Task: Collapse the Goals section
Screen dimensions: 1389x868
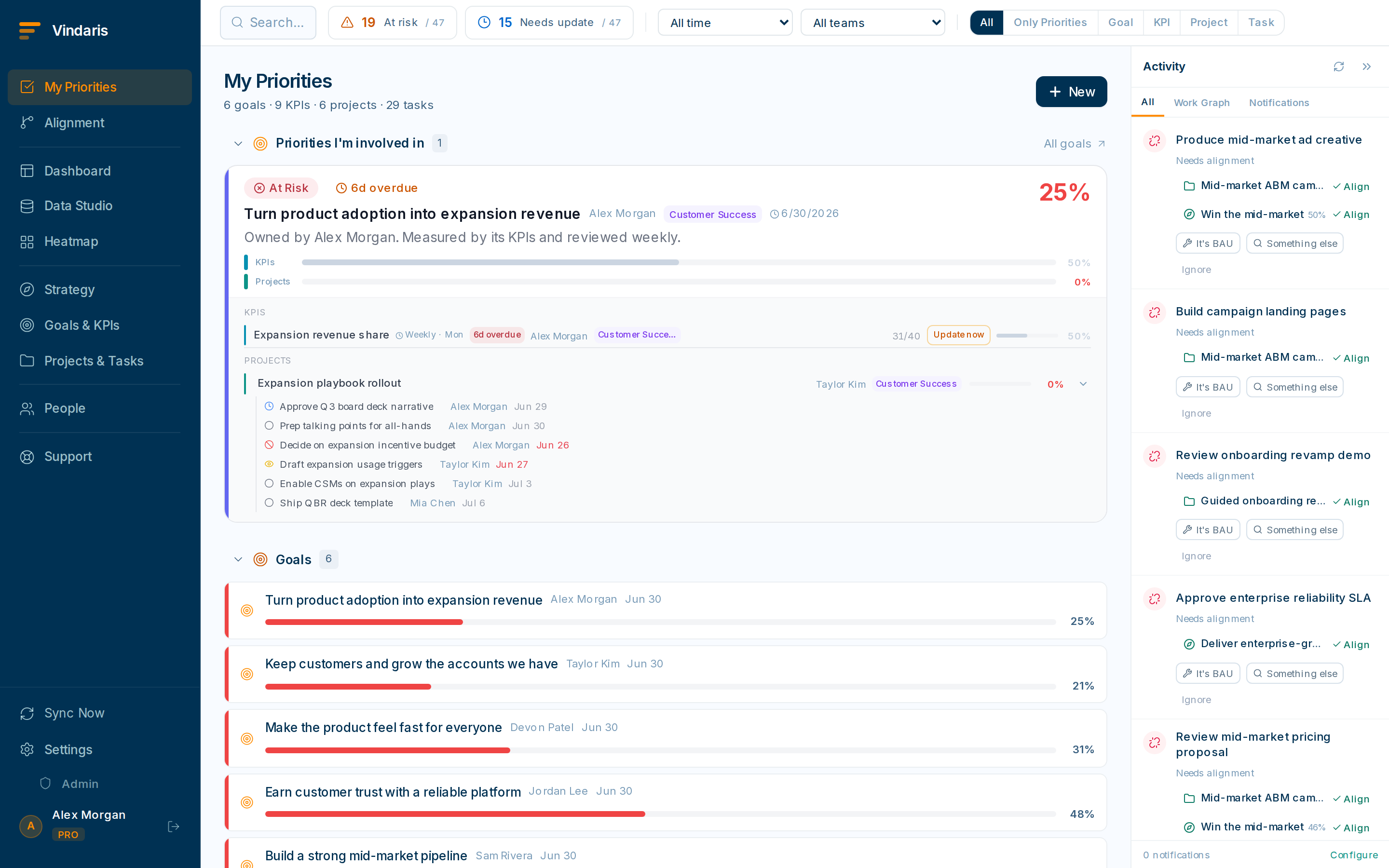Action: [x=238, y=559]
